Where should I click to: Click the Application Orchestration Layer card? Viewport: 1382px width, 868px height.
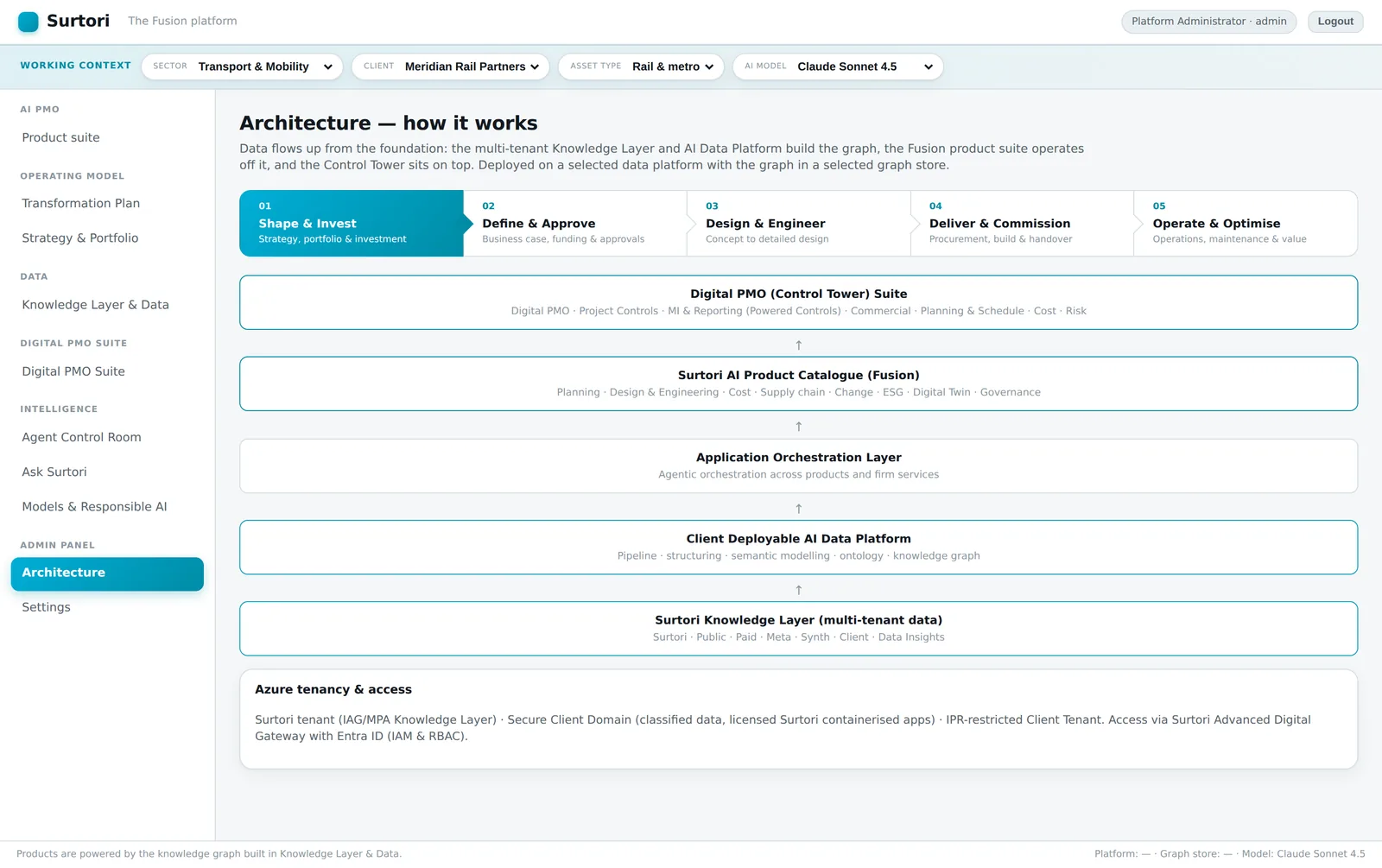[798, 466]
